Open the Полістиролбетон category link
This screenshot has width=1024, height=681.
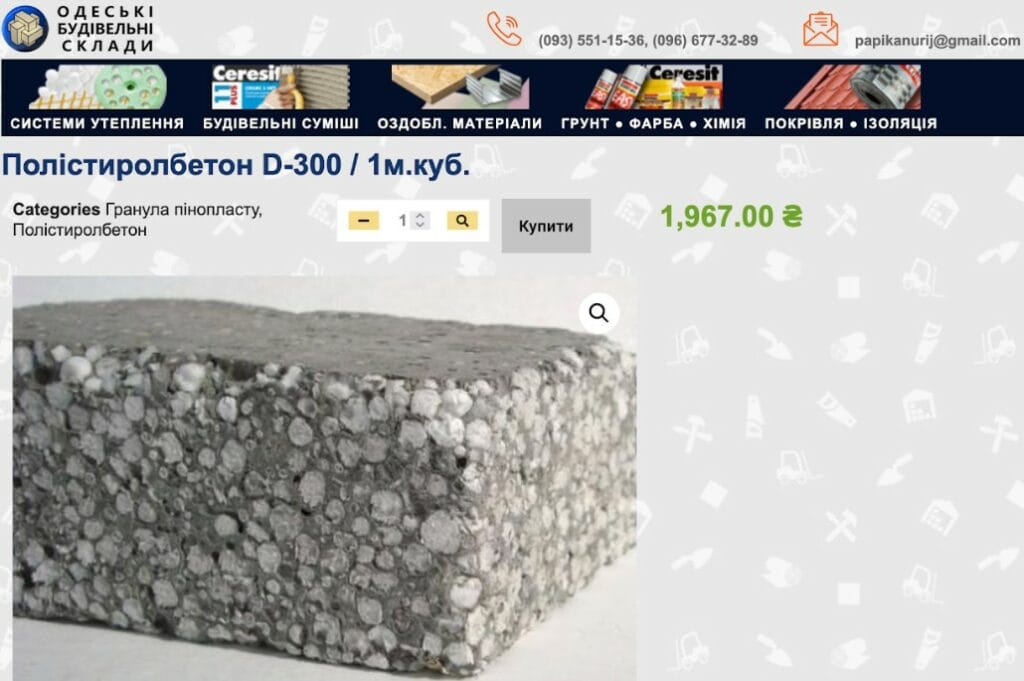80,230
